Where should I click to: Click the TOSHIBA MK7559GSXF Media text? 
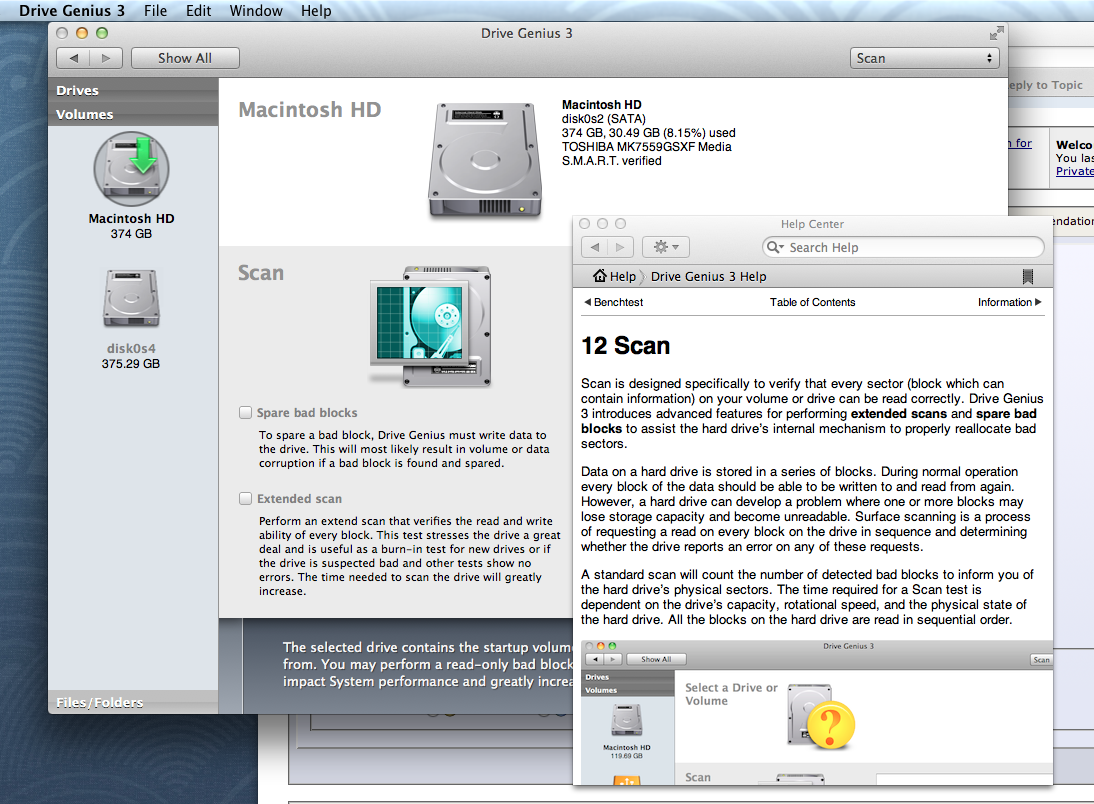click(647, 147)
